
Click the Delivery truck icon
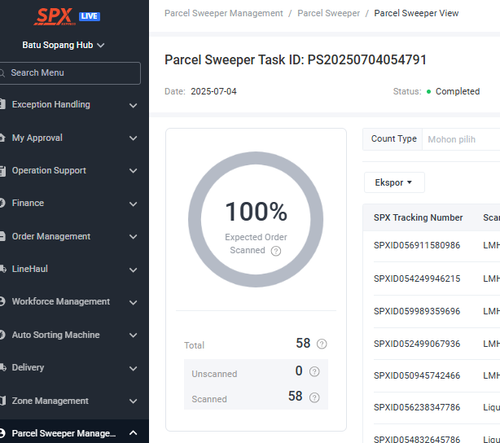[3, 367]
